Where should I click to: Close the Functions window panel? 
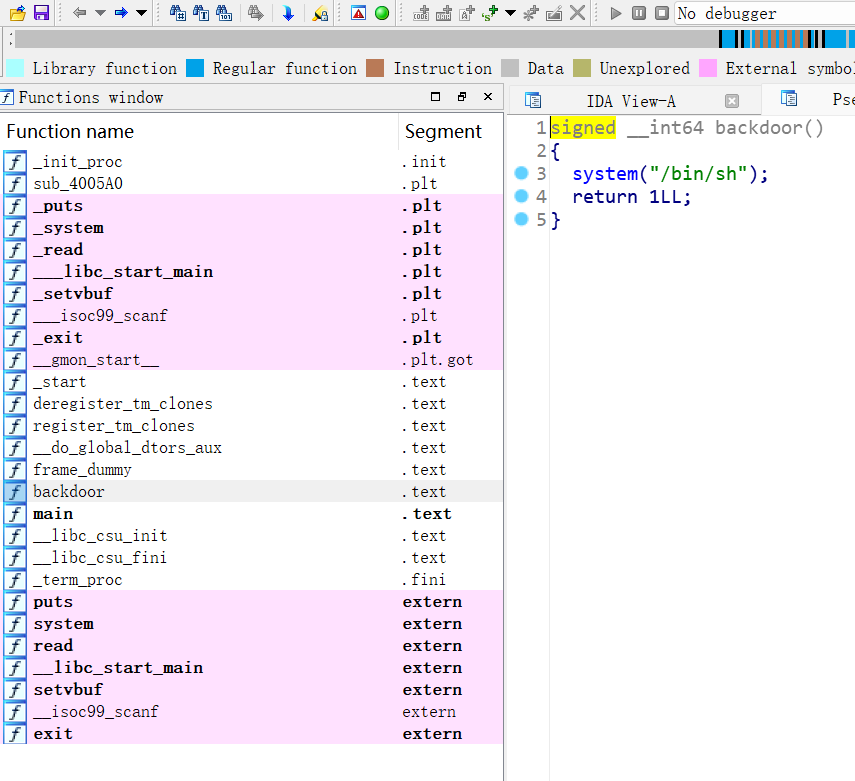click(x=488, y=97)
